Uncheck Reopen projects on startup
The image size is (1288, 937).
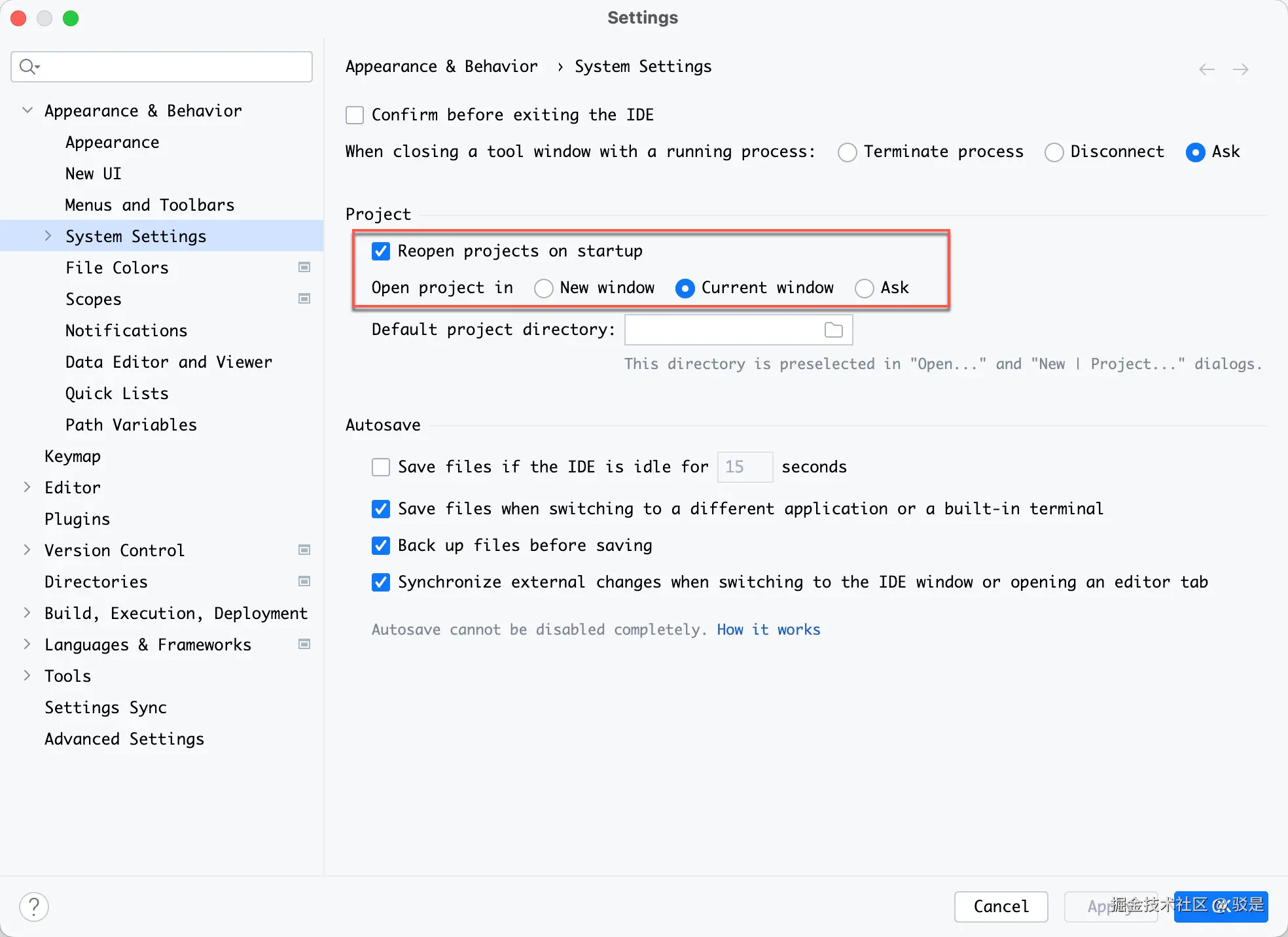click(381, 251)
